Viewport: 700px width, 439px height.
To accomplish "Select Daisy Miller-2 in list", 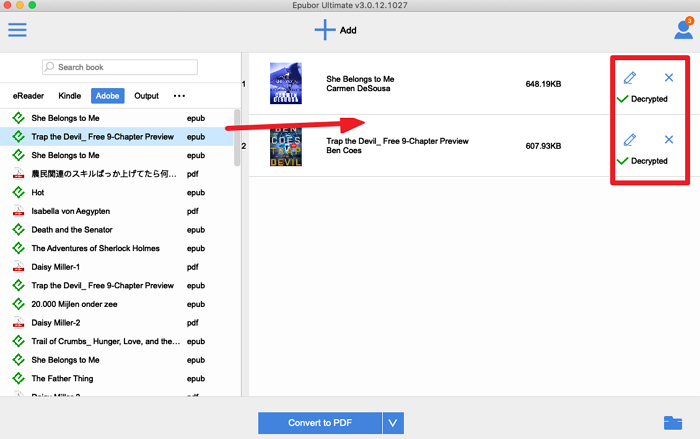I will point(117,322).
